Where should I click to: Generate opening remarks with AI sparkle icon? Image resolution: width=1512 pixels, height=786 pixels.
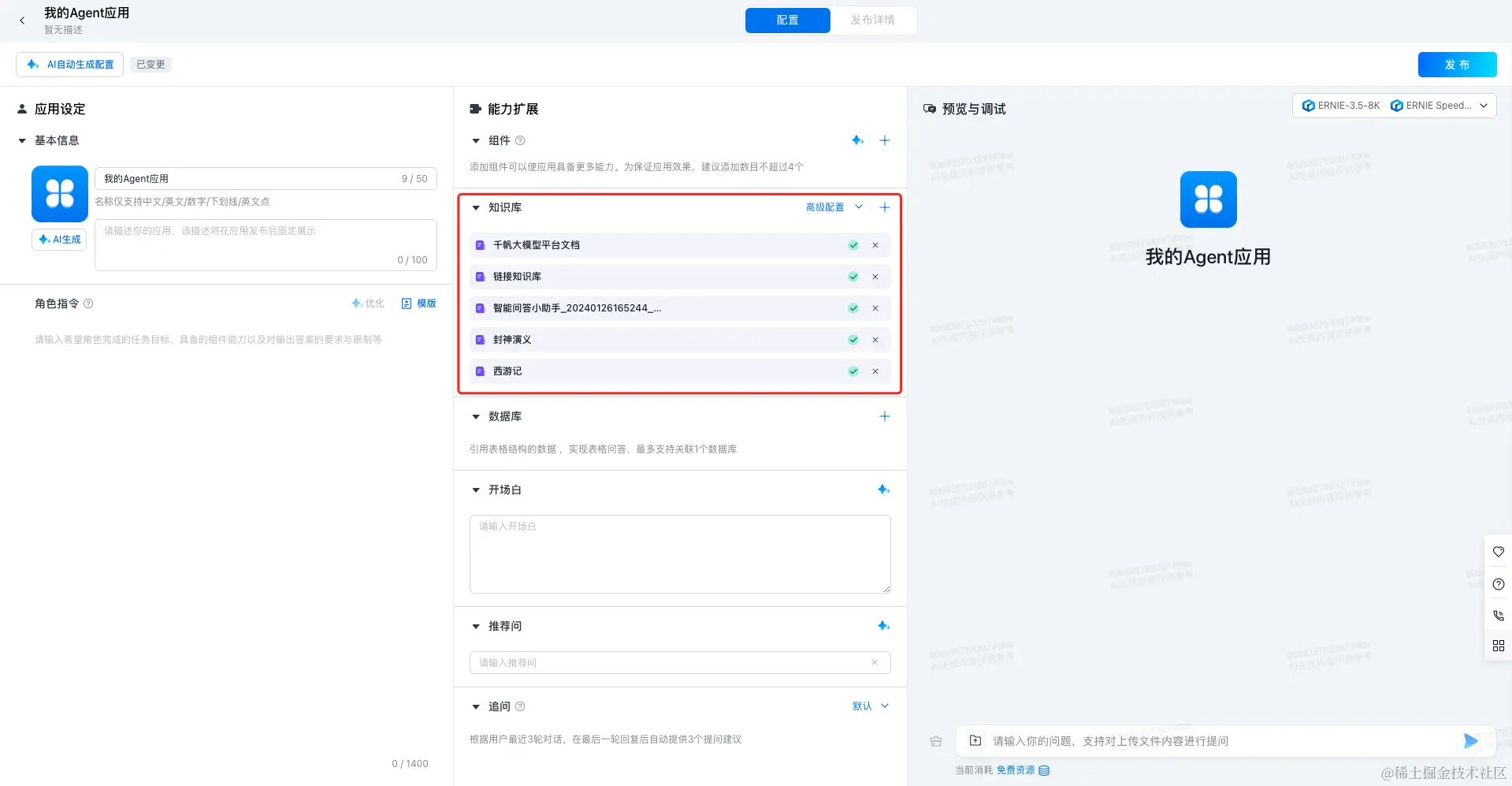coord(884,490)
